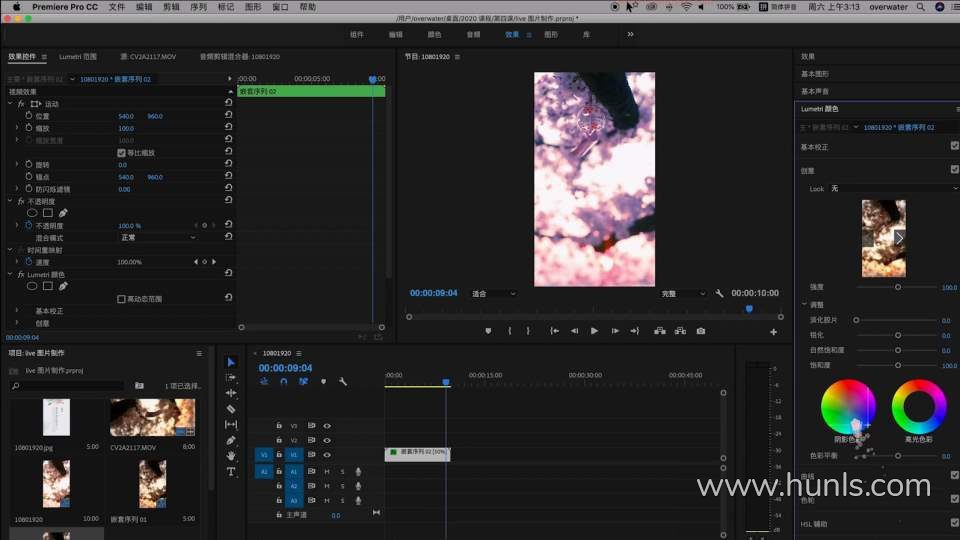
Task: Toggle timeline snap magnet icon
Action: coord(283,381)
